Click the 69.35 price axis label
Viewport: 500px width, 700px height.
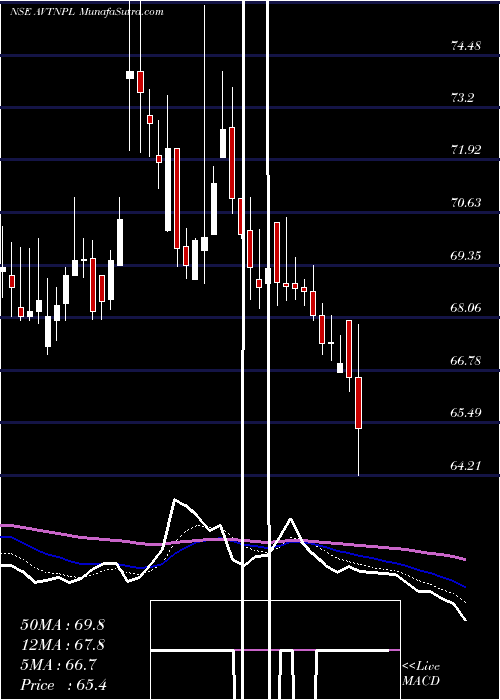pyautogui.click(x=466, y=256)
